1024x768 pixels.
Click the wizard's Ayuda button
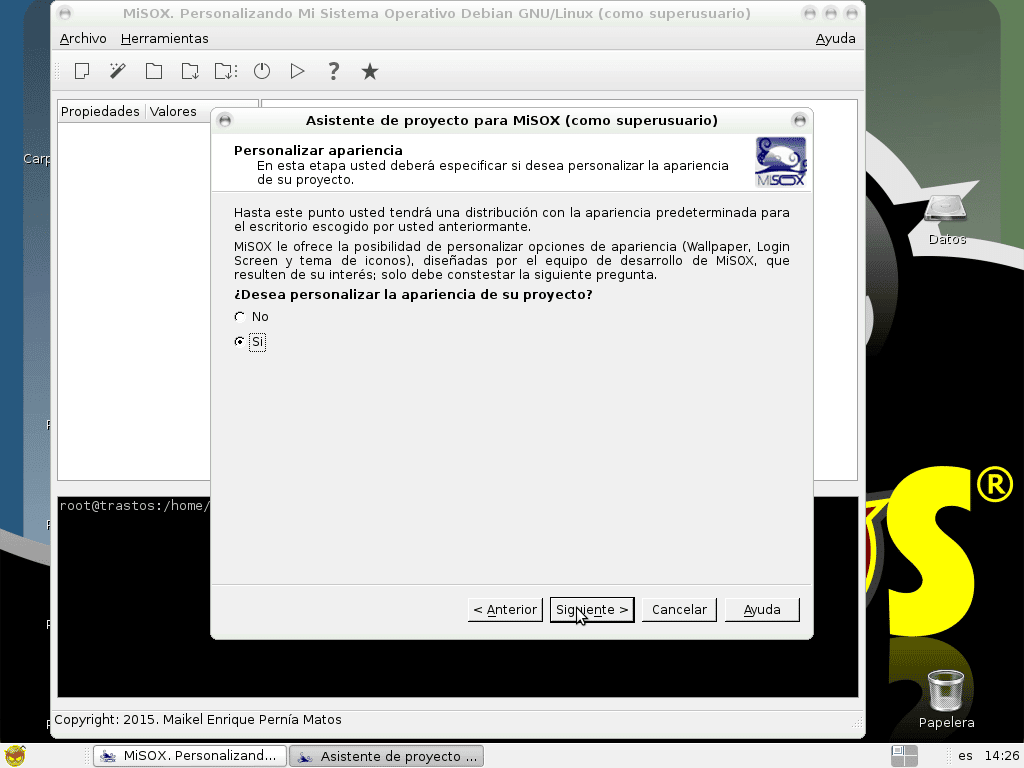click(762, 610)
